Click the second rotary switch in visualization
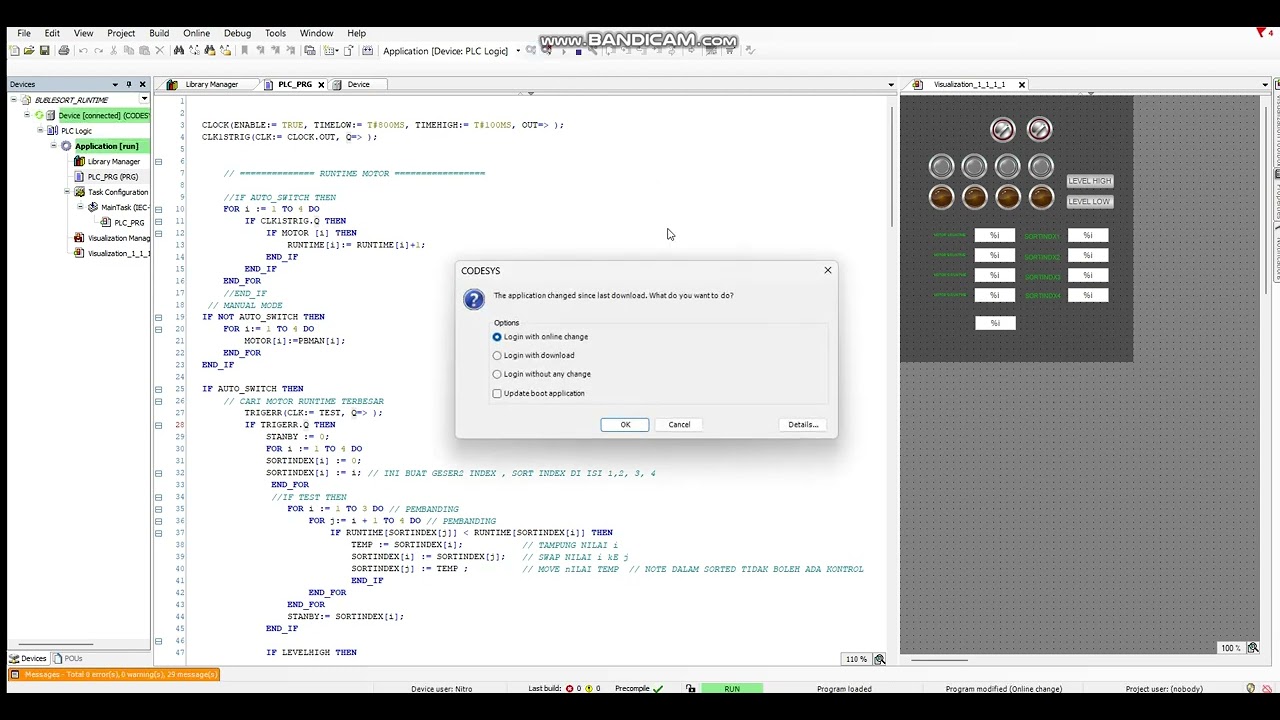Screen dimensions: 1280x720 click(x=1039, y=129)
